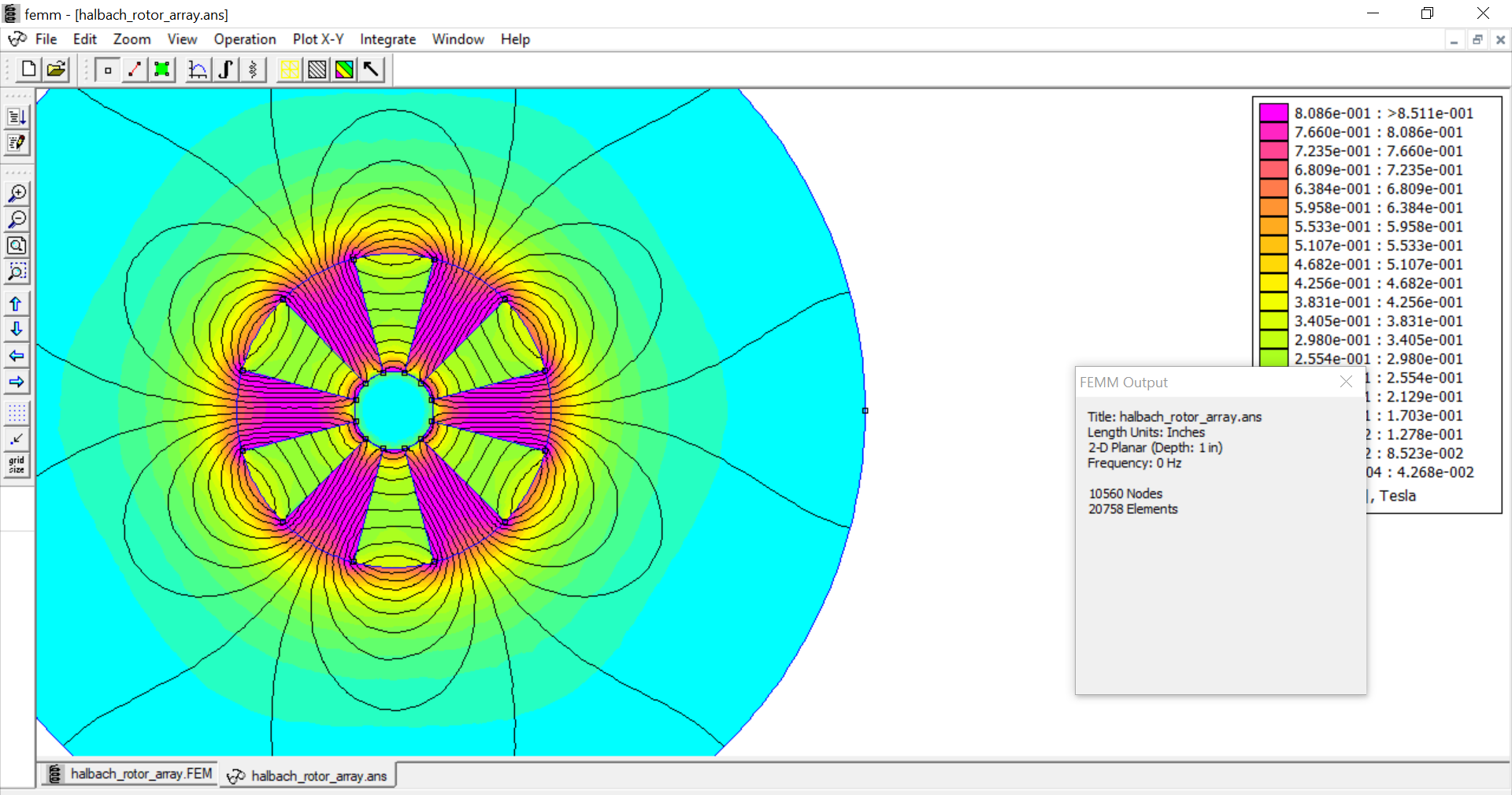The width and height of the screenshot is (1512, 795).
Task: Enable point mode in the toolbar
Action: point(108,69)
